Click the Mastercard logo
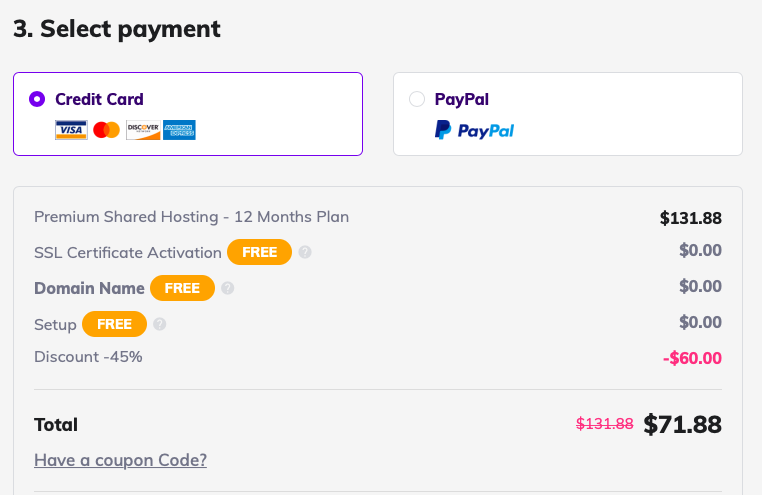Screen dimensions: 762x495 pos(106,130)
